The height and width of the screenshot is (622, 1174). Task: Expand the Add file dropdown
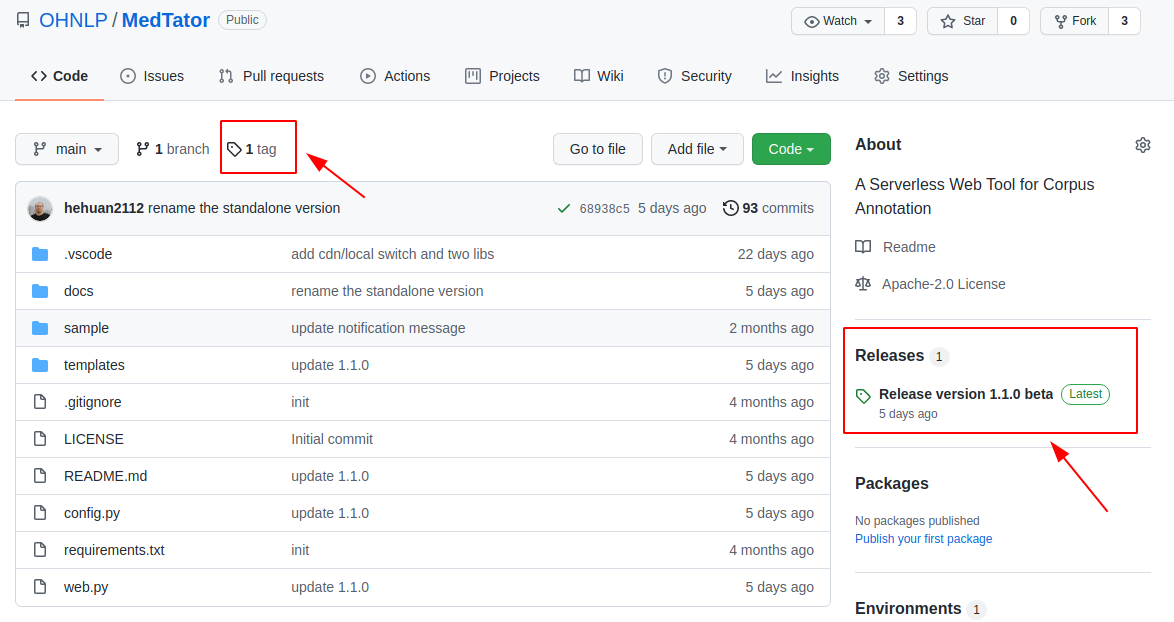point(697,149)
